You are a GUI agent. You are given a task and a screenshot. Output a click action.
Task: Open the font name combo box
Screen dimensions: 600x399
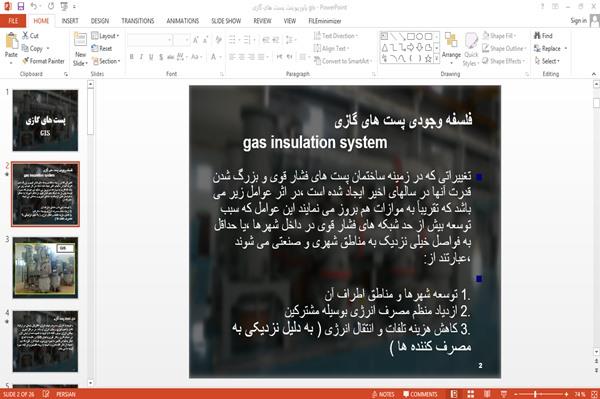tap(150, 39)
